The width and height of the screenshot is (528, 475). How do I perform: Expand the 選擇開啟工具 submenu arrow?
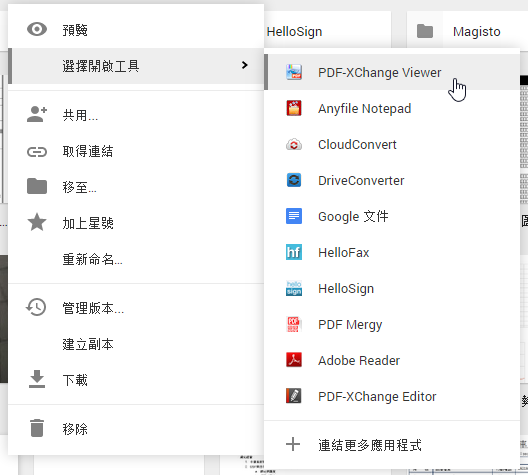[x=245, y=65]
